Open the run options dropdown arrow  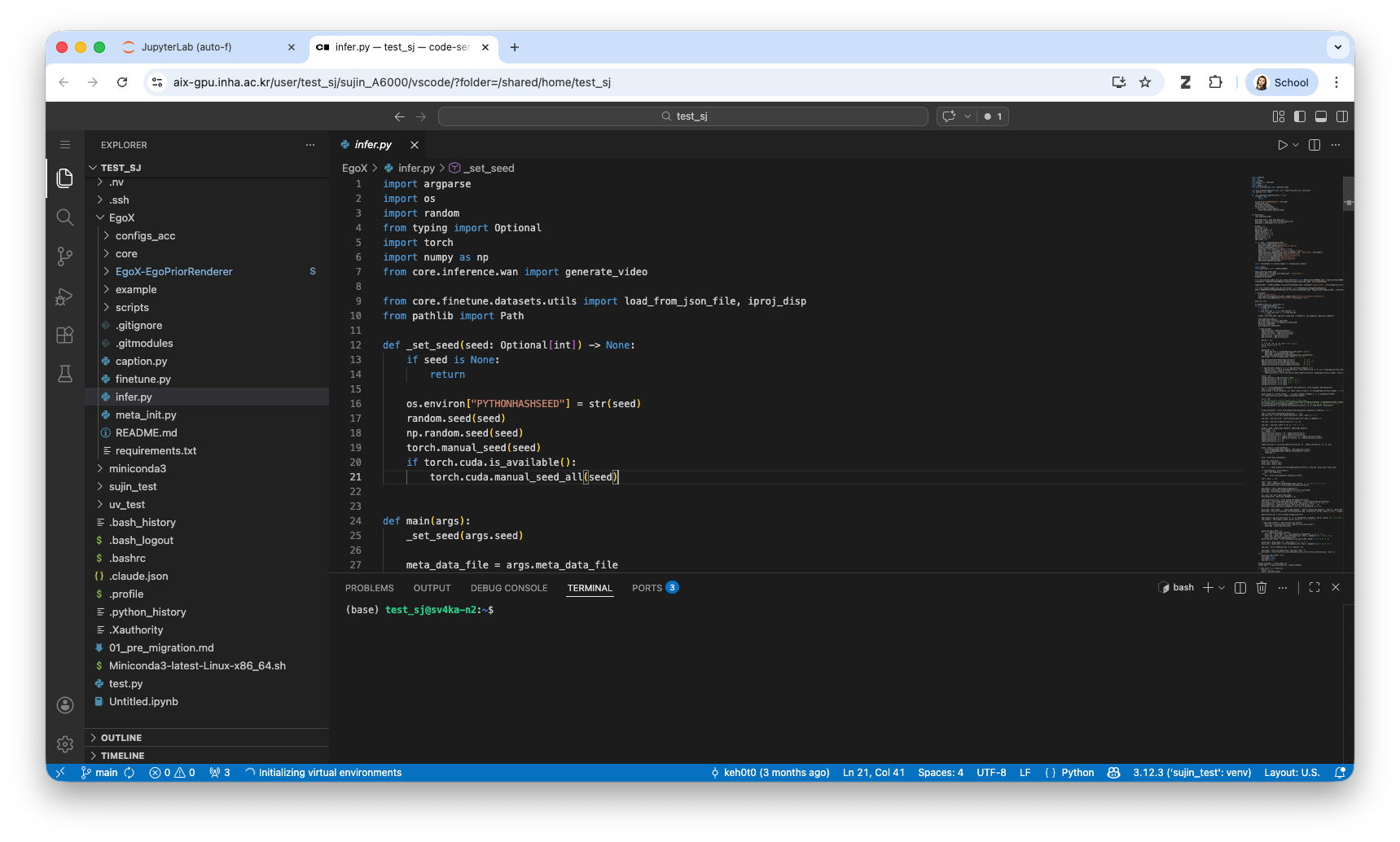click(1296, 145)
